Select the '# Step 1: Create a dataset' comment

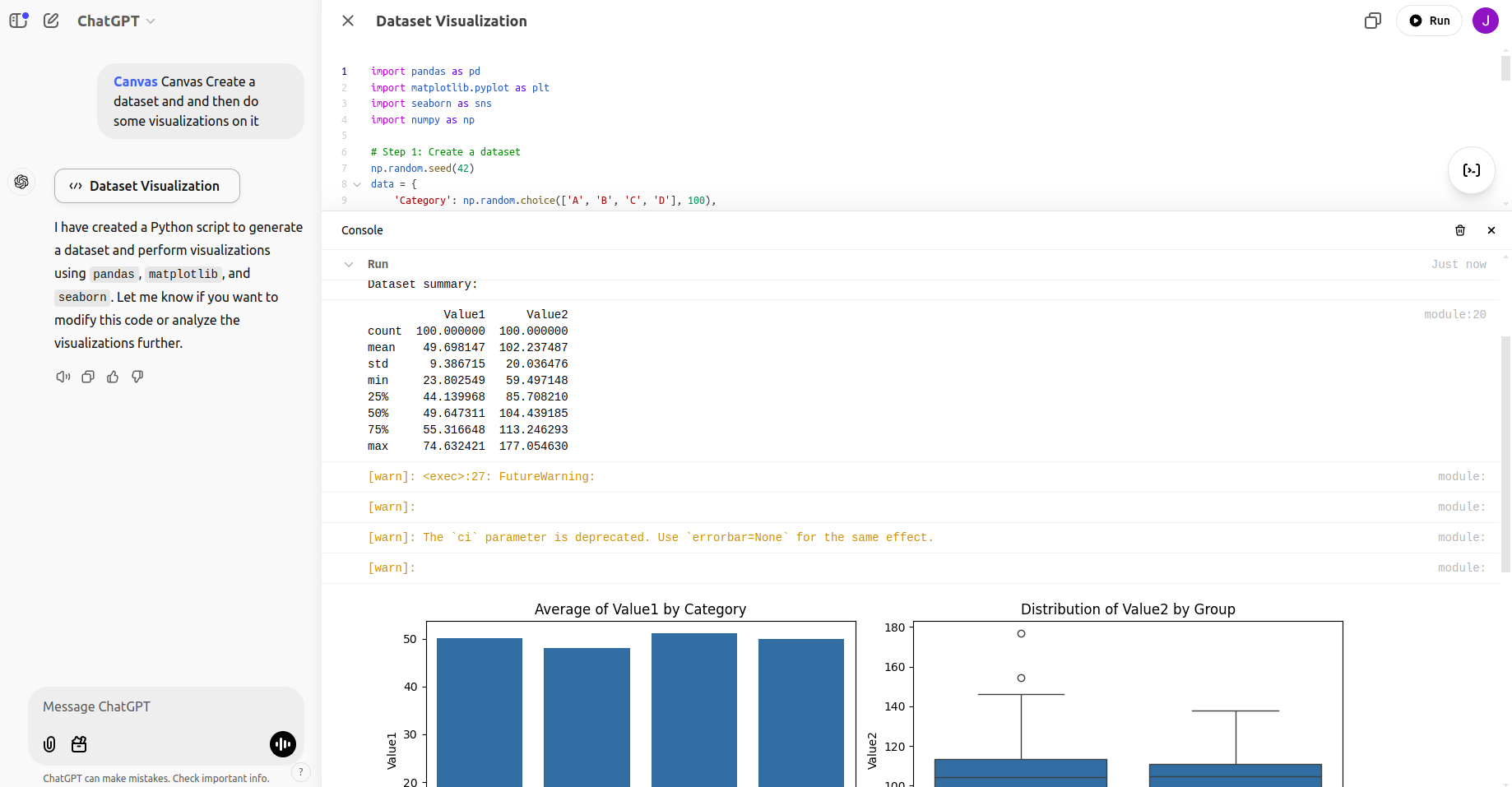tap(445, 152)
